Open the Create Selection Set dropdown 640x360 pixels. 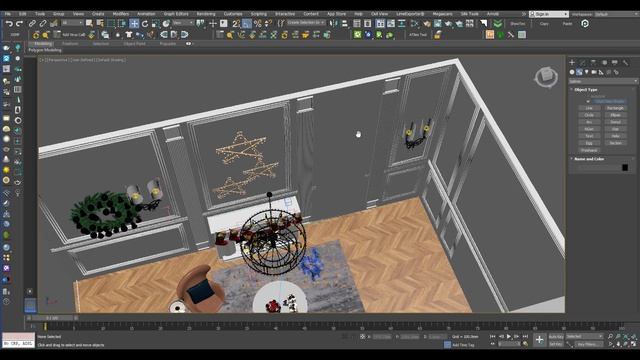(306, 23)
